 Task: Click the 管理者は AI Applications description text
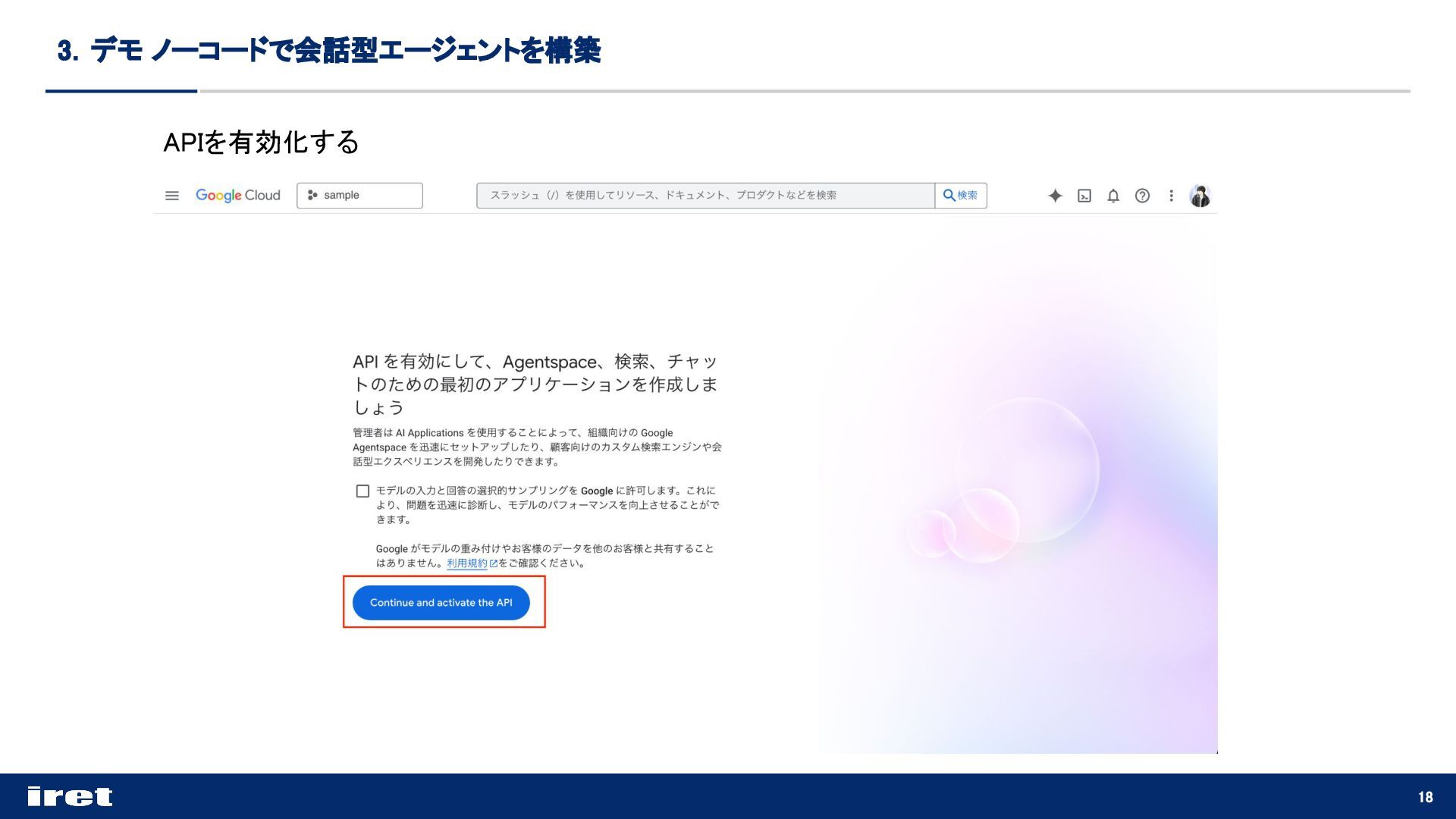[537, 447]
